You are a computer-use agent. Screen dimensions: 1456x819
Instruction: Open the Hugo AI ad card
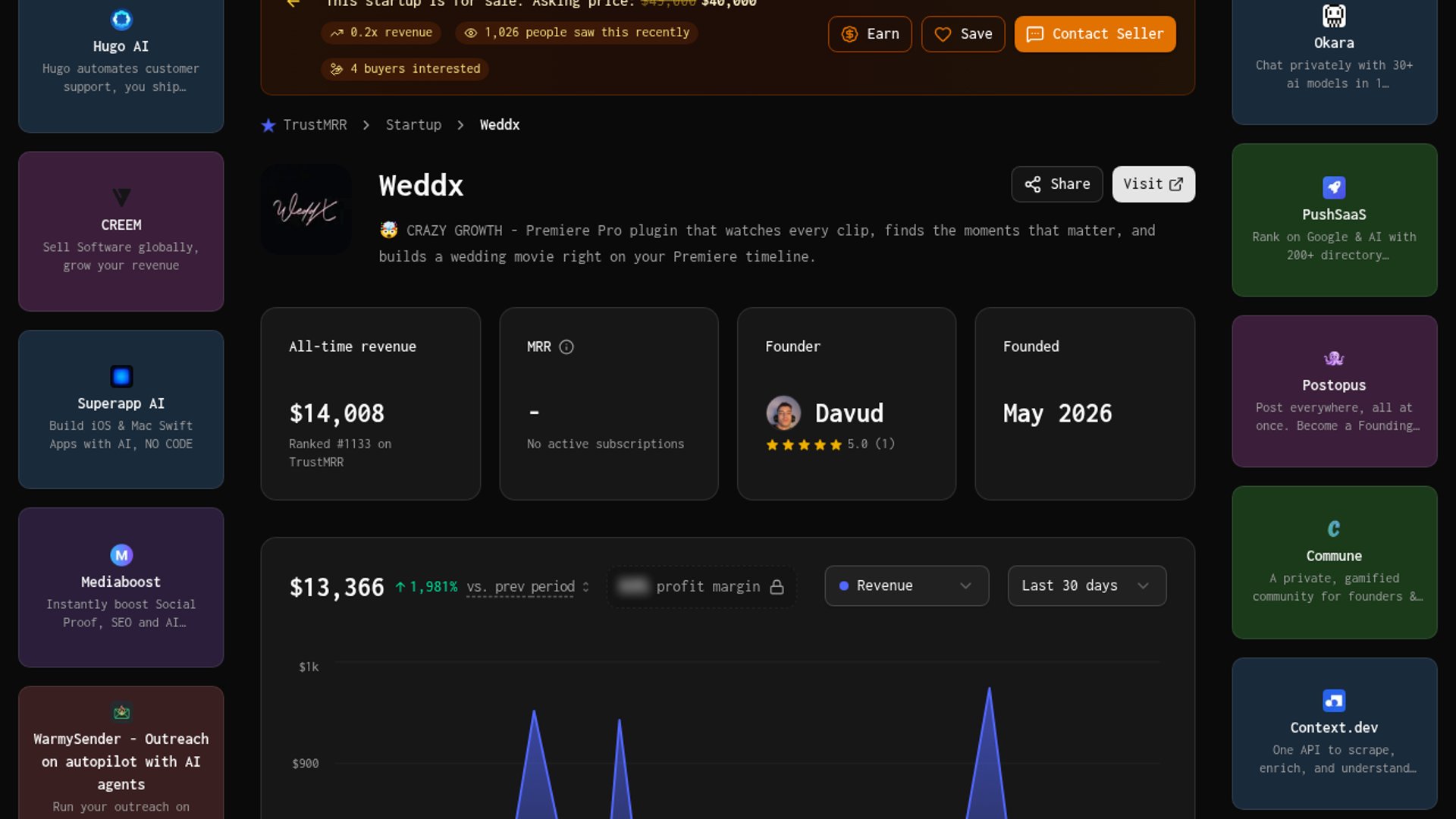coord(121,66)
